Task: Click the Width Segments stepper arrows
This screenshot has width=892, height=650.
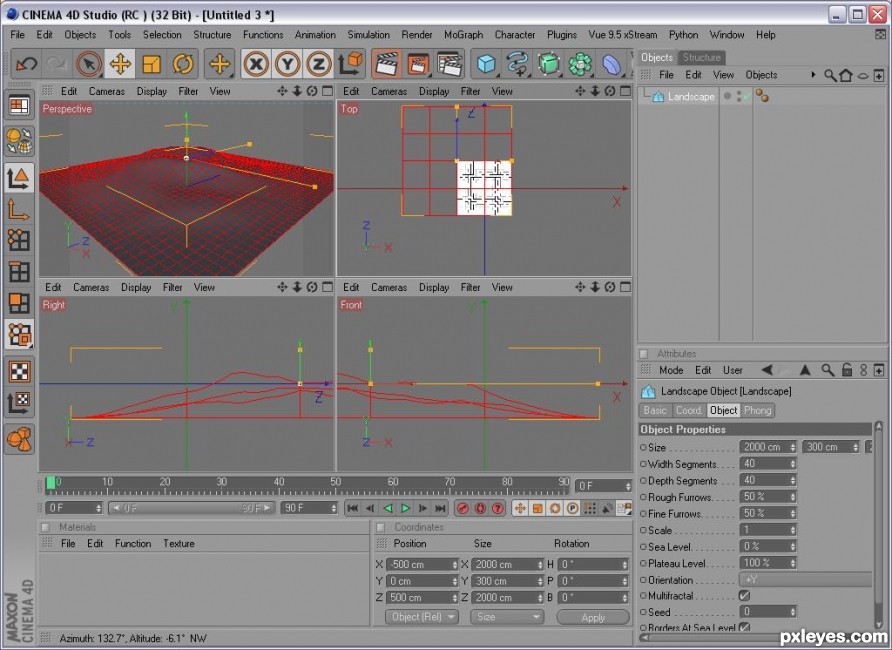Action: click(x=793, y=464)
